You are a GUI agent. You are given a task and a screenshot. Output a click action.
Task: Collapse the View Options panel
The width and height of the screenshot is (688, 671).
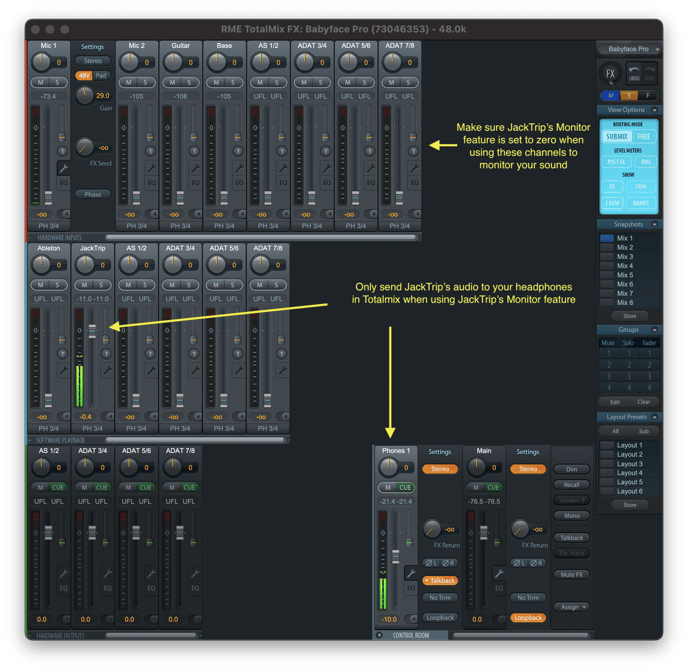click(x=654, y=110)
